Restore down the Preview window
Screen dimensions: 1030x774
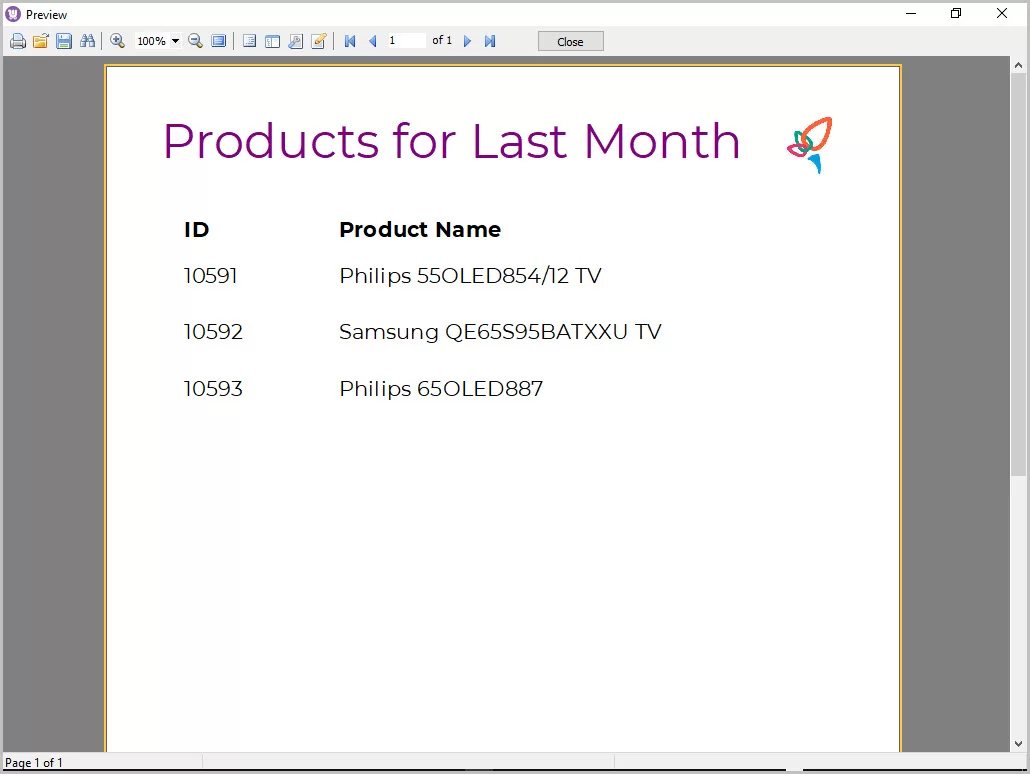pyautogui.click(x=956, y=14)
